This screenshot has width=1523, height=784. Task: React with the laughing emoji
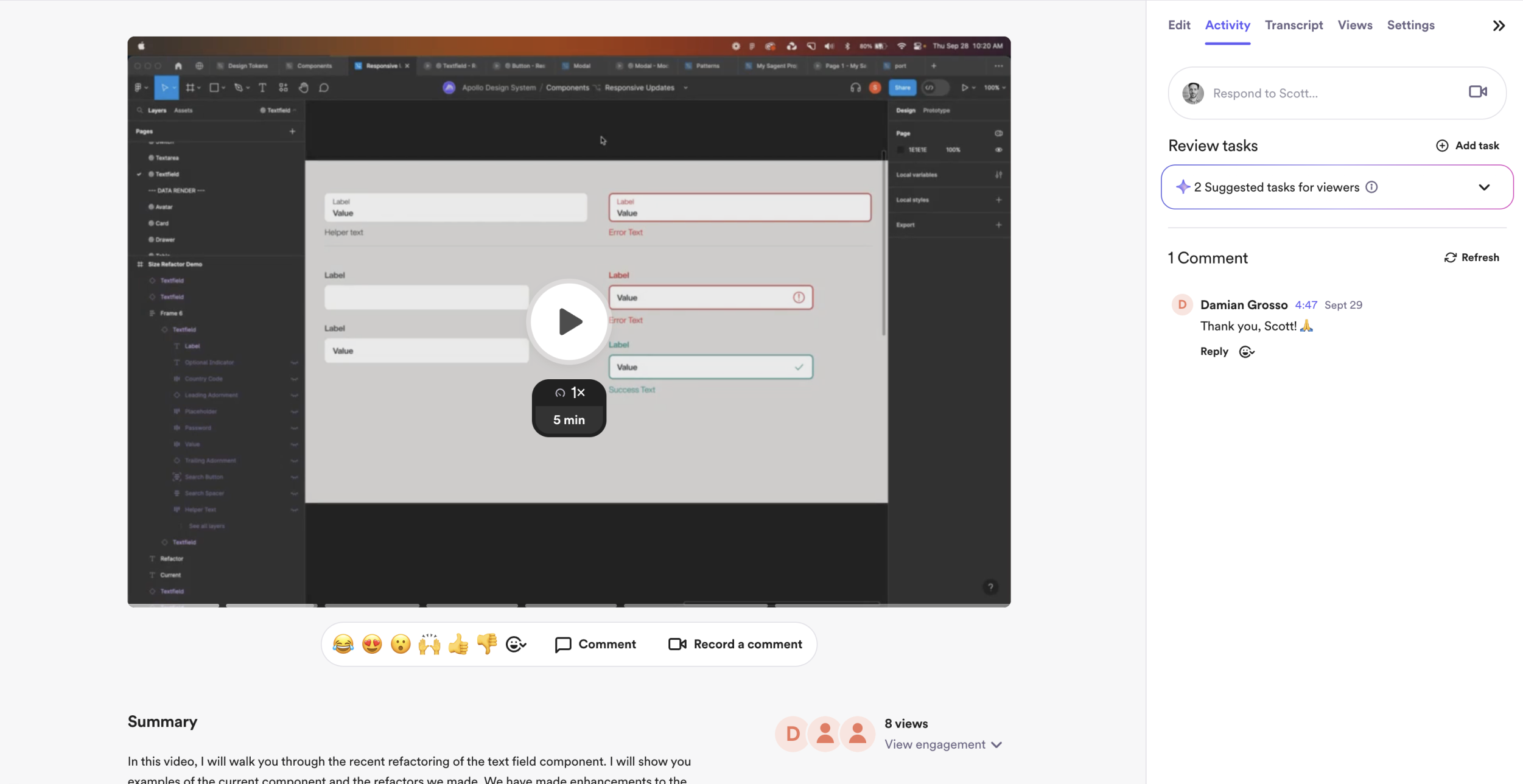point(343,643)
